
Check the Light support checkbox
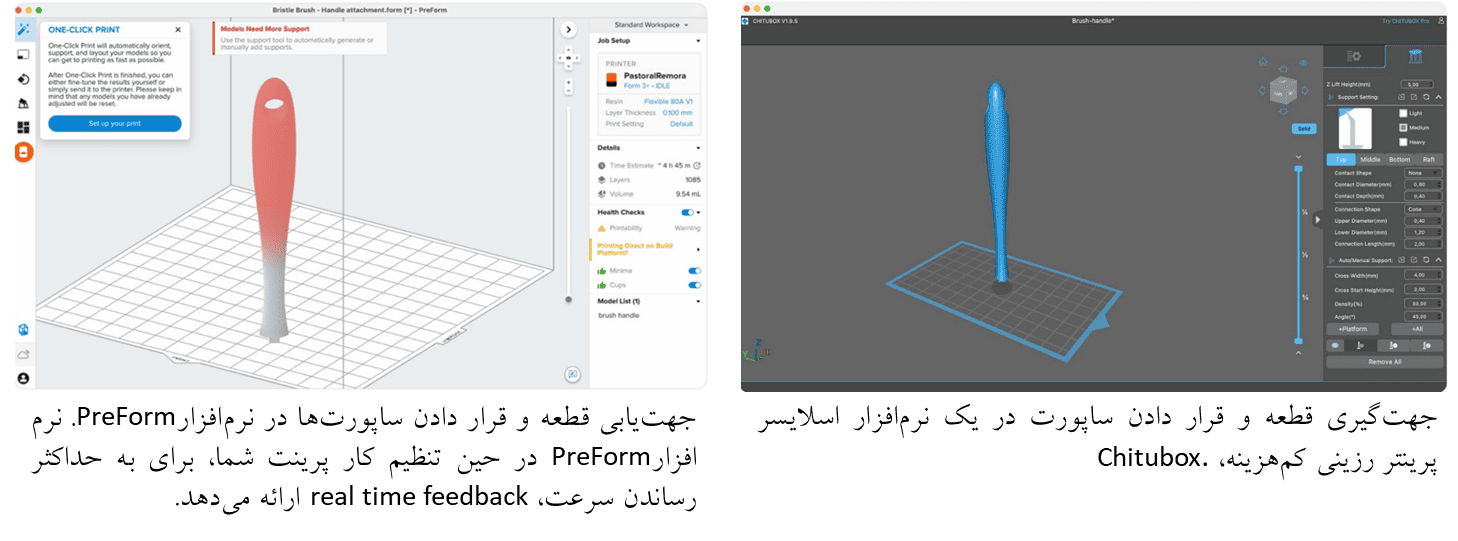[1403, 114]
